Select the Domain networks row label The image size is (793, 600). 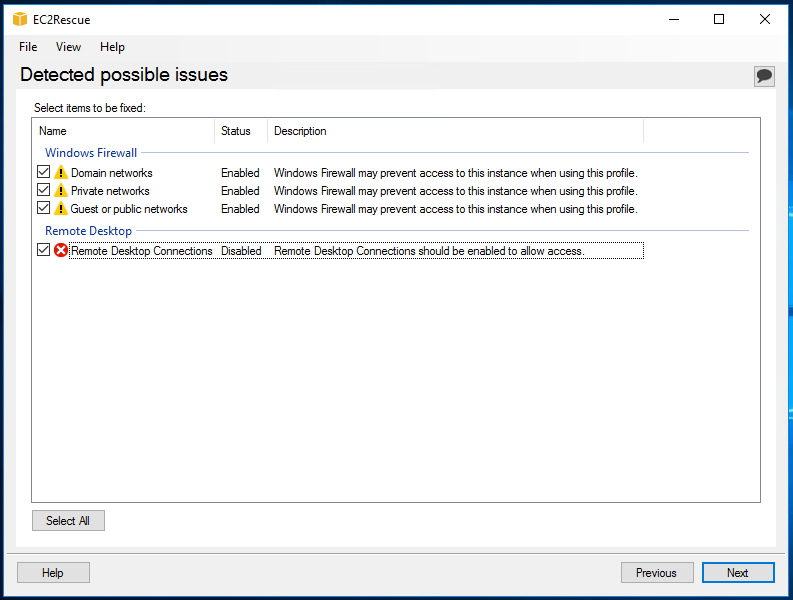click(112, 173)
